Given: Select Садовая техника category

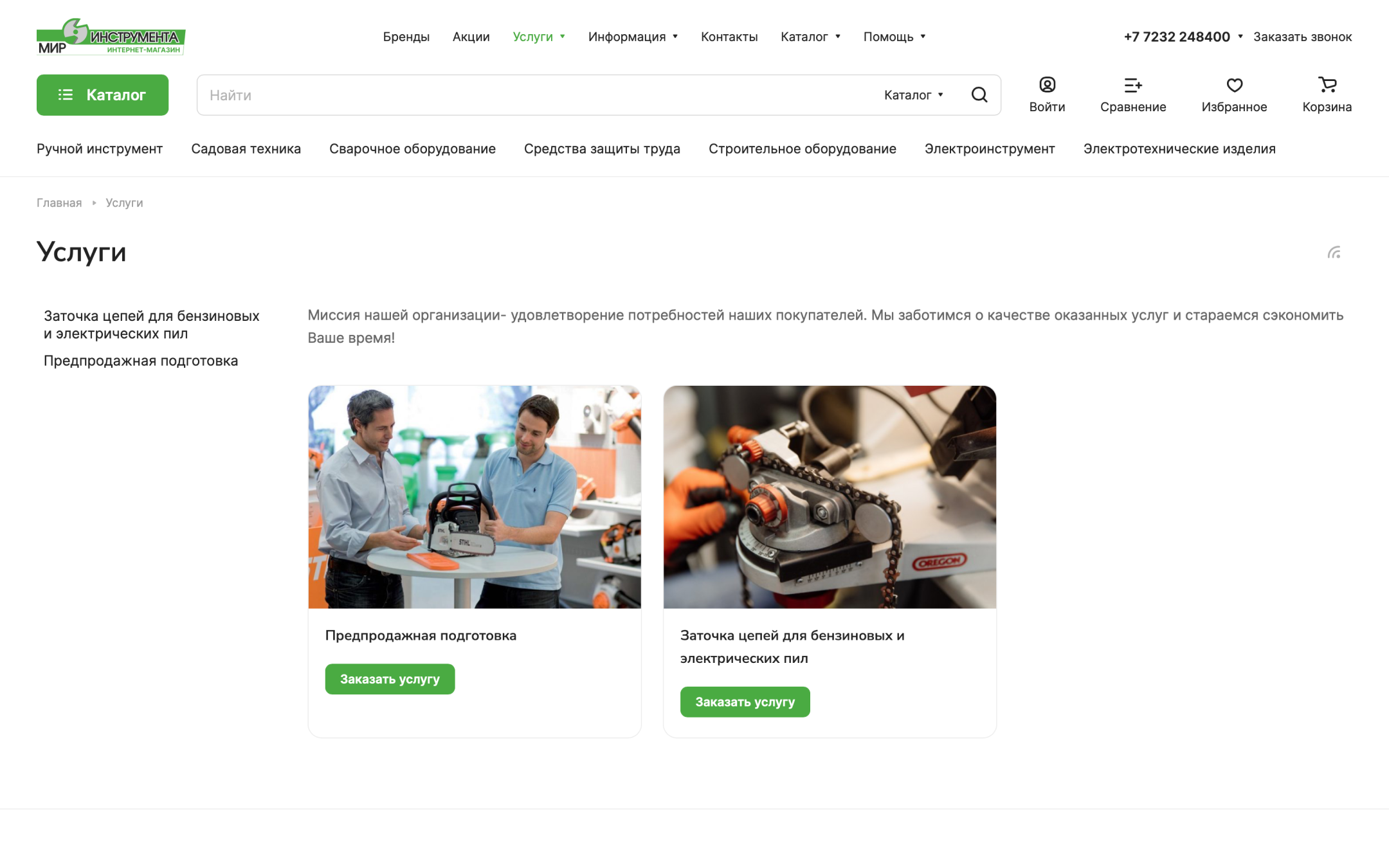Looking at the screenshot, I should click(246, 149).
